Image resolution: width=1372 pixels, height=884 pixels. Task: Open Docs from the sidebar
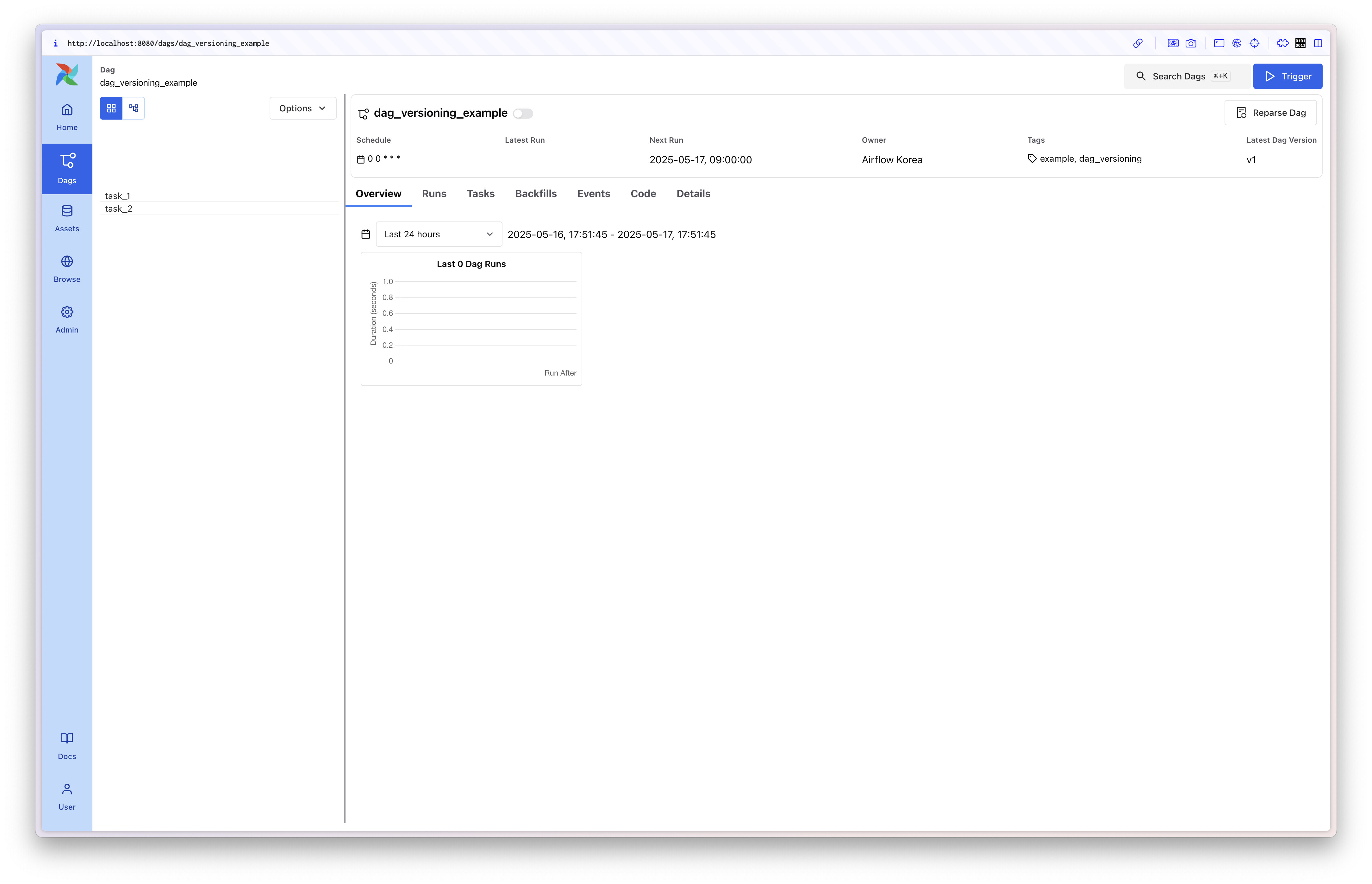click(66, 746)
